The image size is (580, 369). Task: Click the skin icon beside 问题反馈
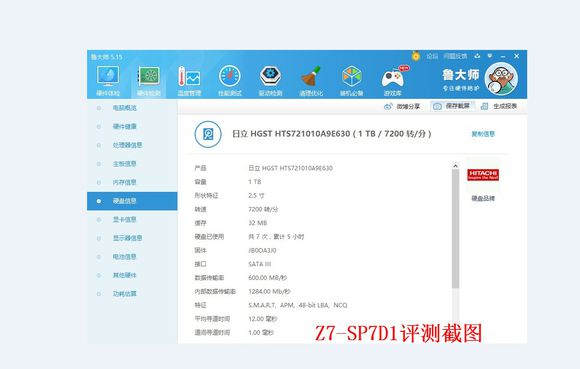click(478, 56)
